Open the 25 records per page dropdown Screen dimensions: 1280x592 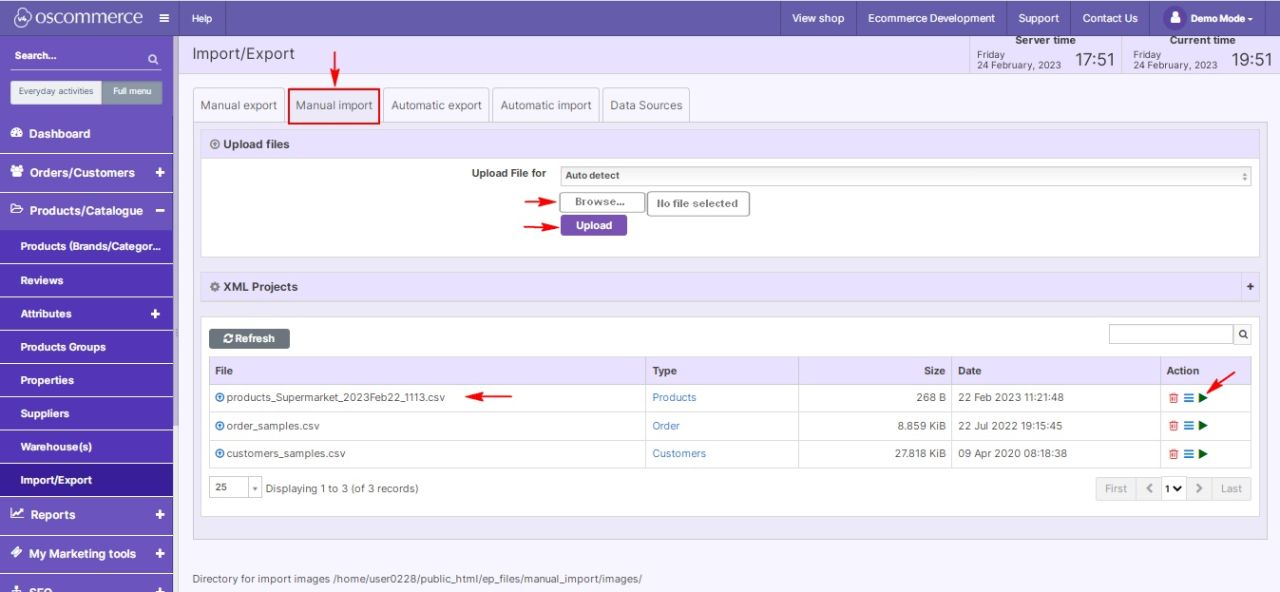[x=235, y=488]
